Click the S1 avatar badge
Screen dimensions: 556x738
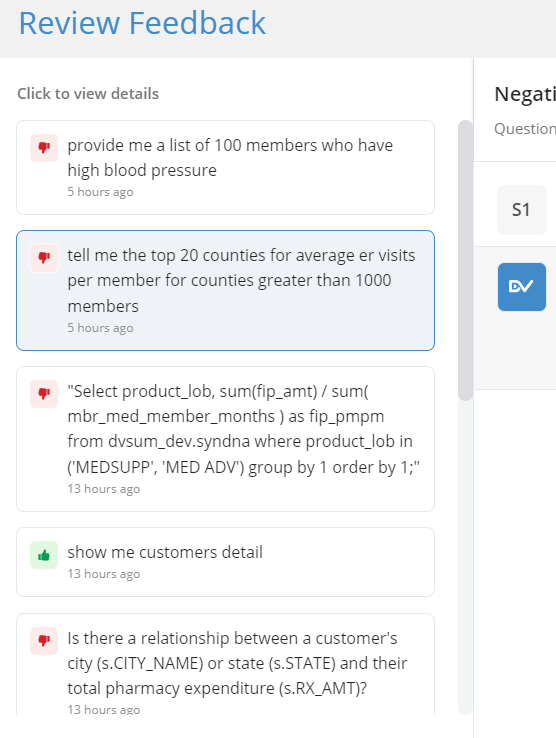click(522, 210)
